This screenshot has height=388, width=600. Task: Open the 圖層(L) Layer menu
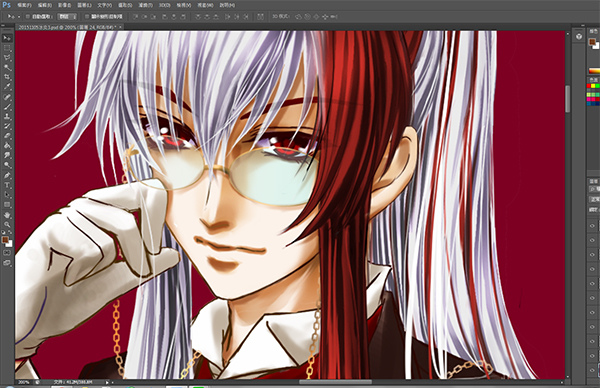pyautogui.click(x=84, y=5)
